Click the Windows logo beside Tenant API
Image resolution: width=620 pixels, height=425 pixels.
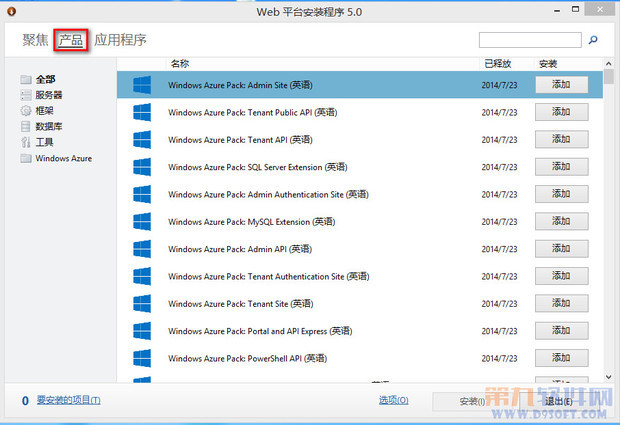pyautogui.click(x=142, y=140)
